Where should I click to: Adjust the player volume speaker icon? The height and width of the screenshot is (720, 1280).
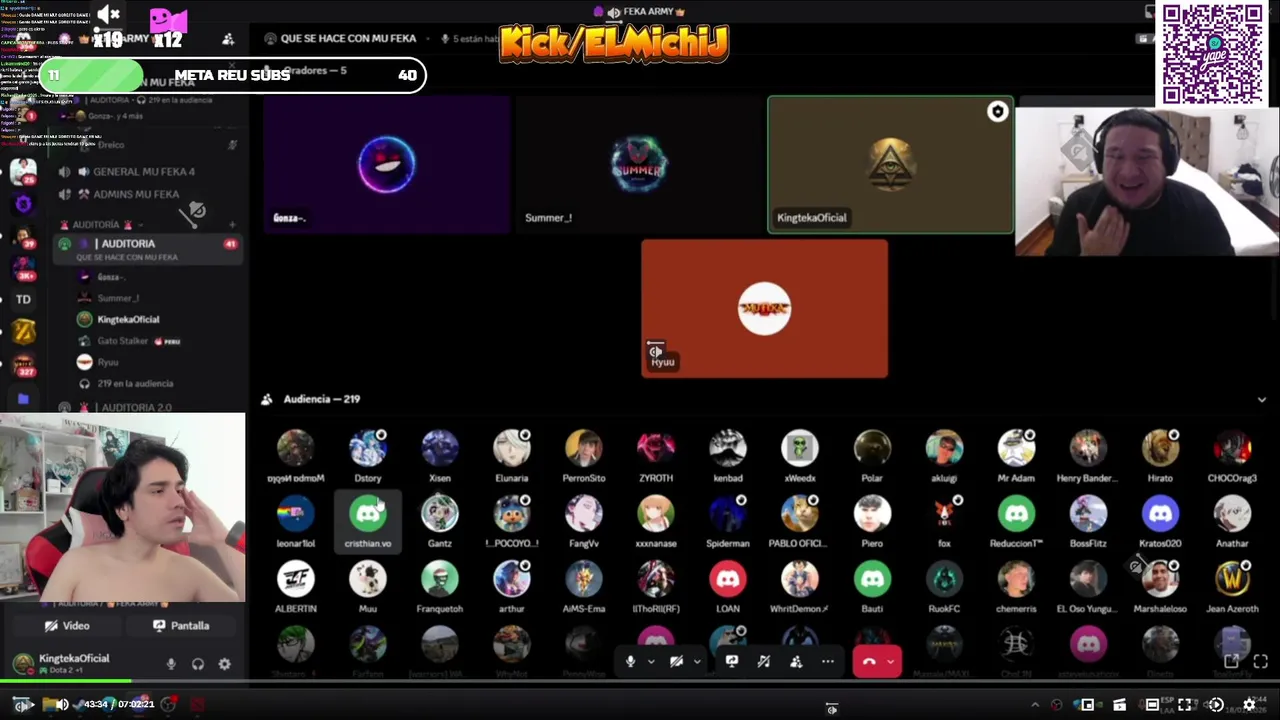61,705
